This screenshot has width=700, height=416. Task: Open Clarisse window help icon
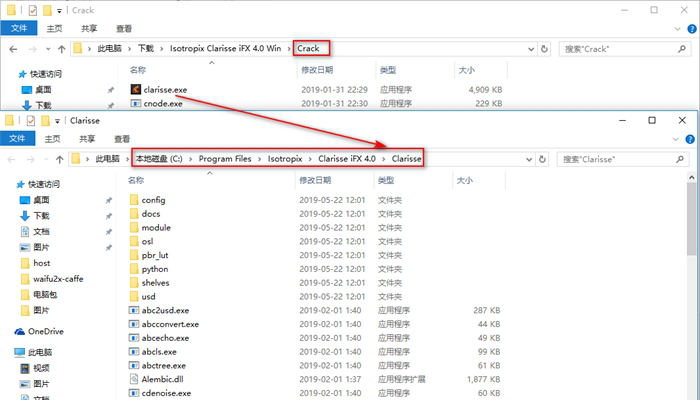[x=690, y=139]
